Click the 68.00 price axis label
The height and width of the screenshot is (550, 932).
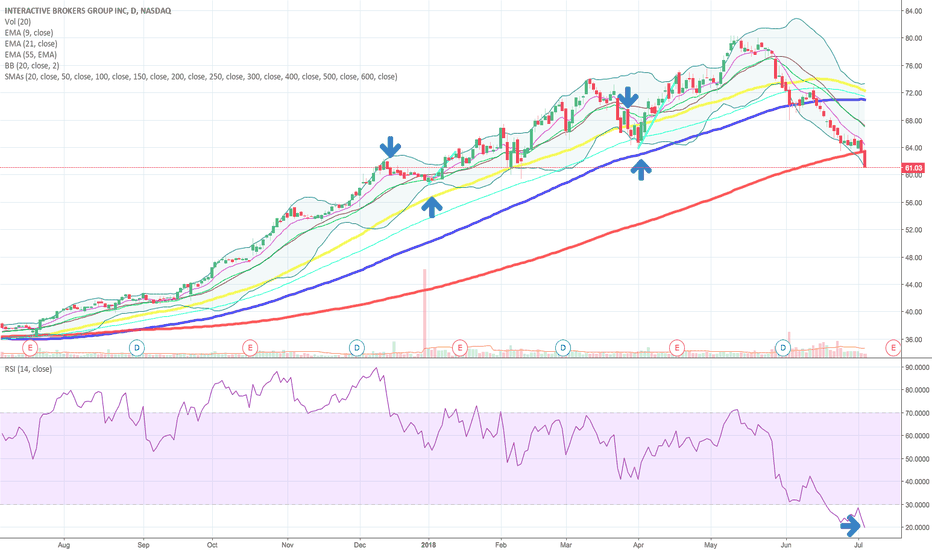coord(912,121)
